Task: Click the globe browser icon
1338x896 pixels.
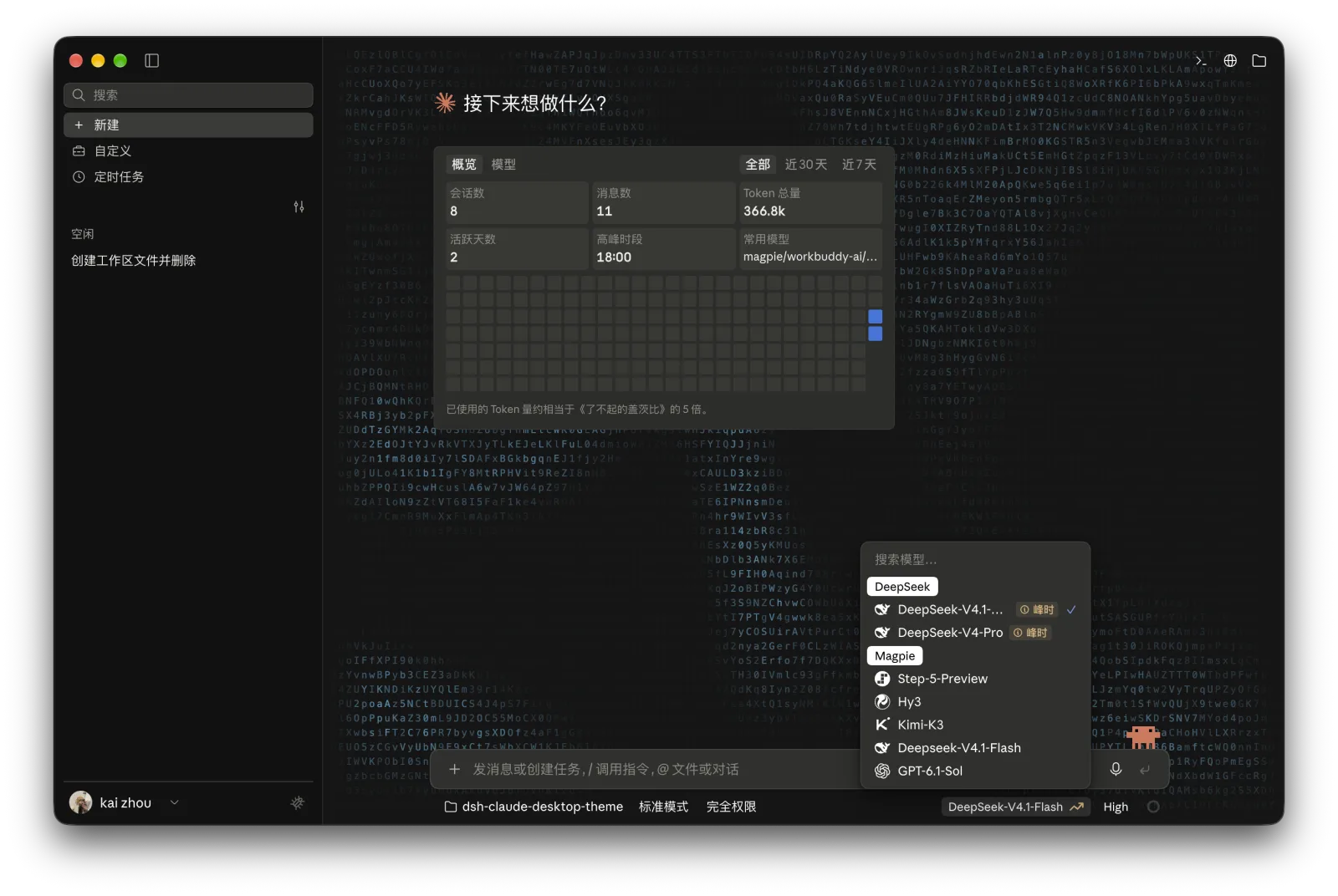Action: pos(1230,60)
